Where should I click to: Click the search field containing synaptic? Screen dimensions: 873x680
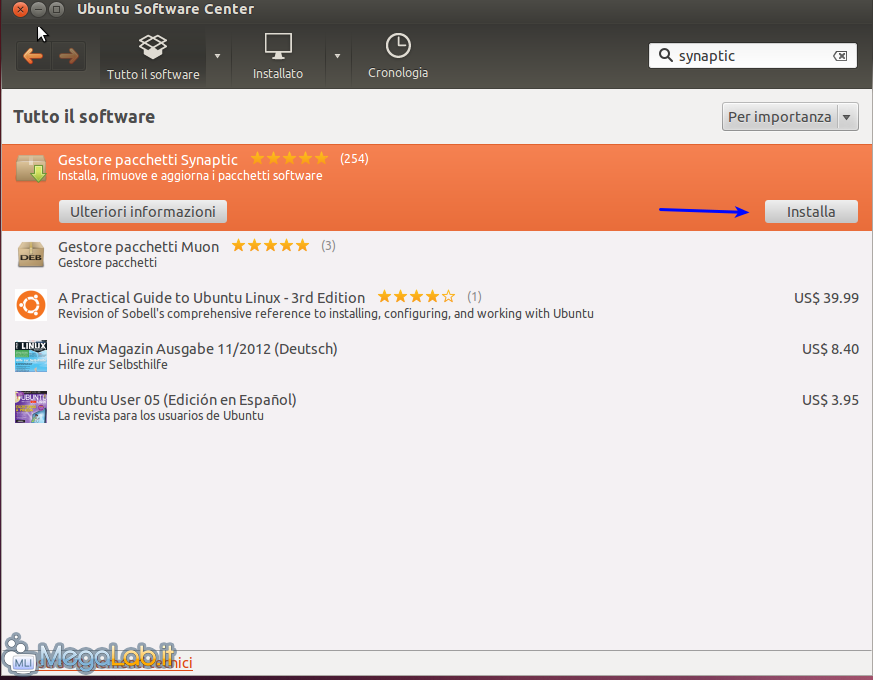(x=753, y=56)
